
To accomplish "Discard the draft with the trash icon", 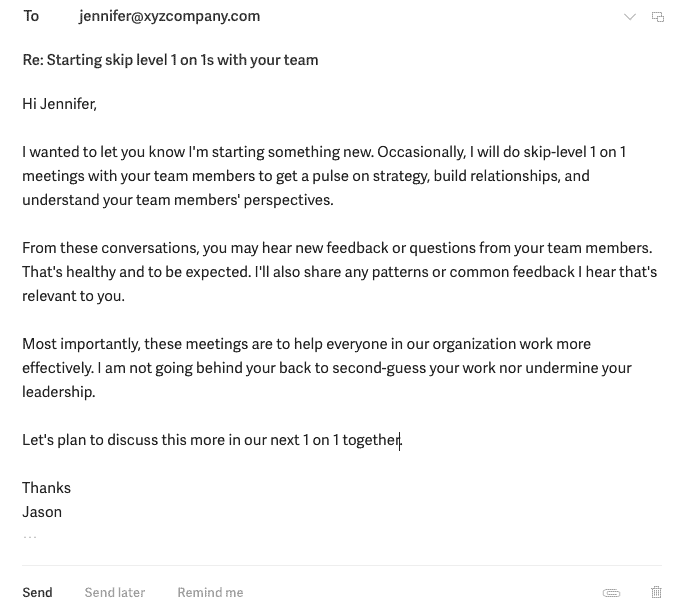I will point(656,592).
